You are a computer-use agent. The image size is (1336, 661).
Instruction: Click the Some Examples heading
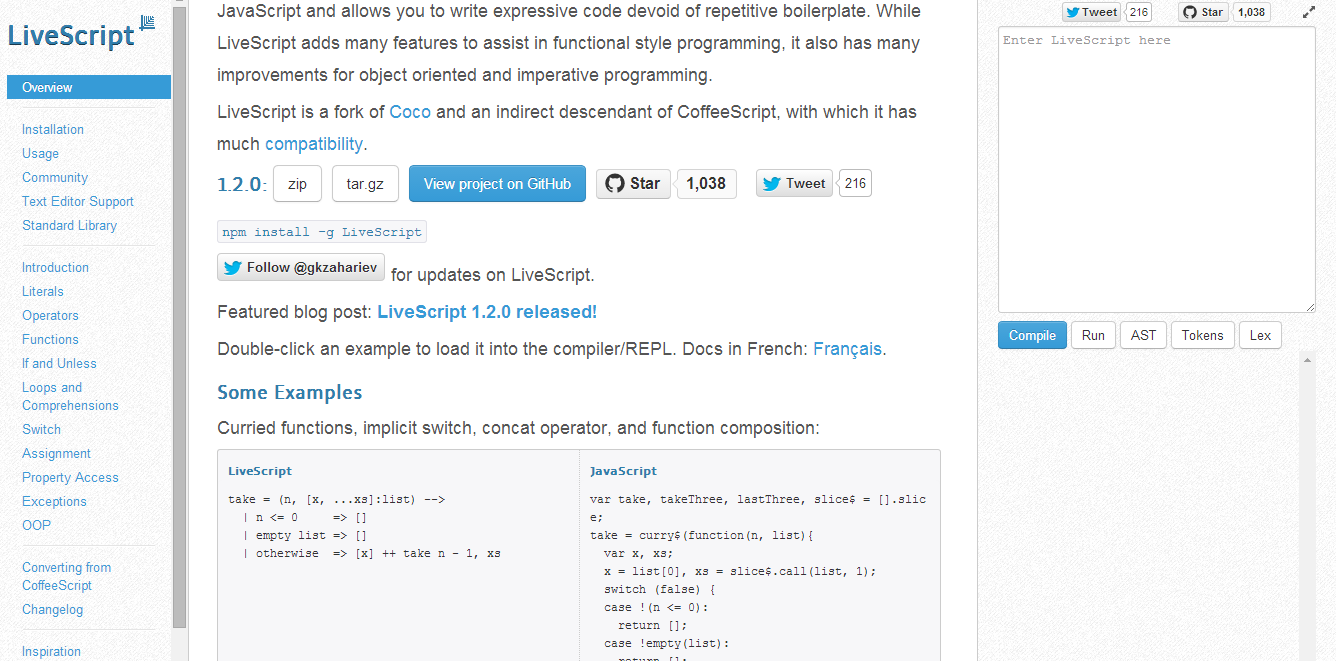coord(290,392)
